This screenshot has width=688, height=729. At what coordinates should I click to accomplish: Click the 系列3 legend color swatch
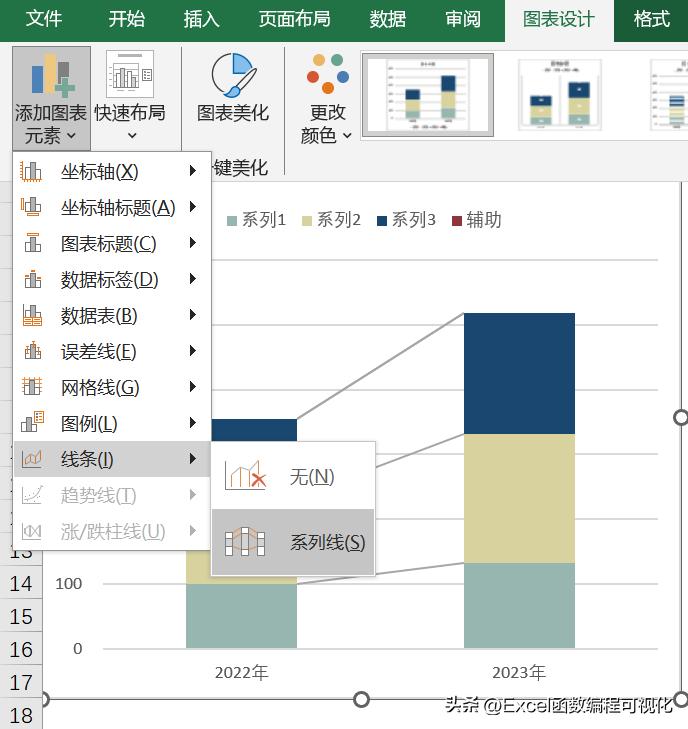coord(382,221)
